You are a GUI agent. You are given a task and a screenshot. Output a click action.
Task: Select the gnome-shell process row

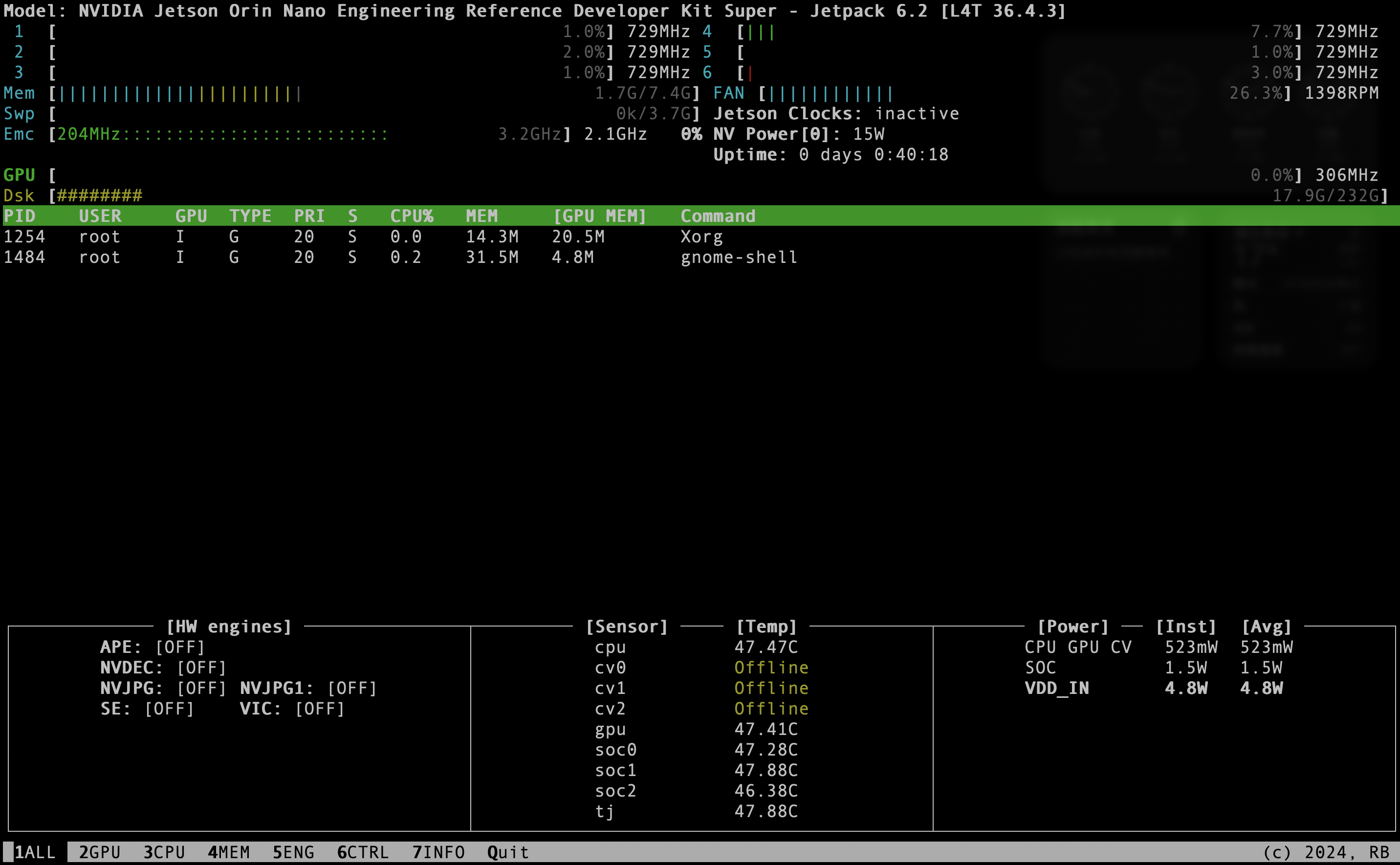click(x=700, y=258)
